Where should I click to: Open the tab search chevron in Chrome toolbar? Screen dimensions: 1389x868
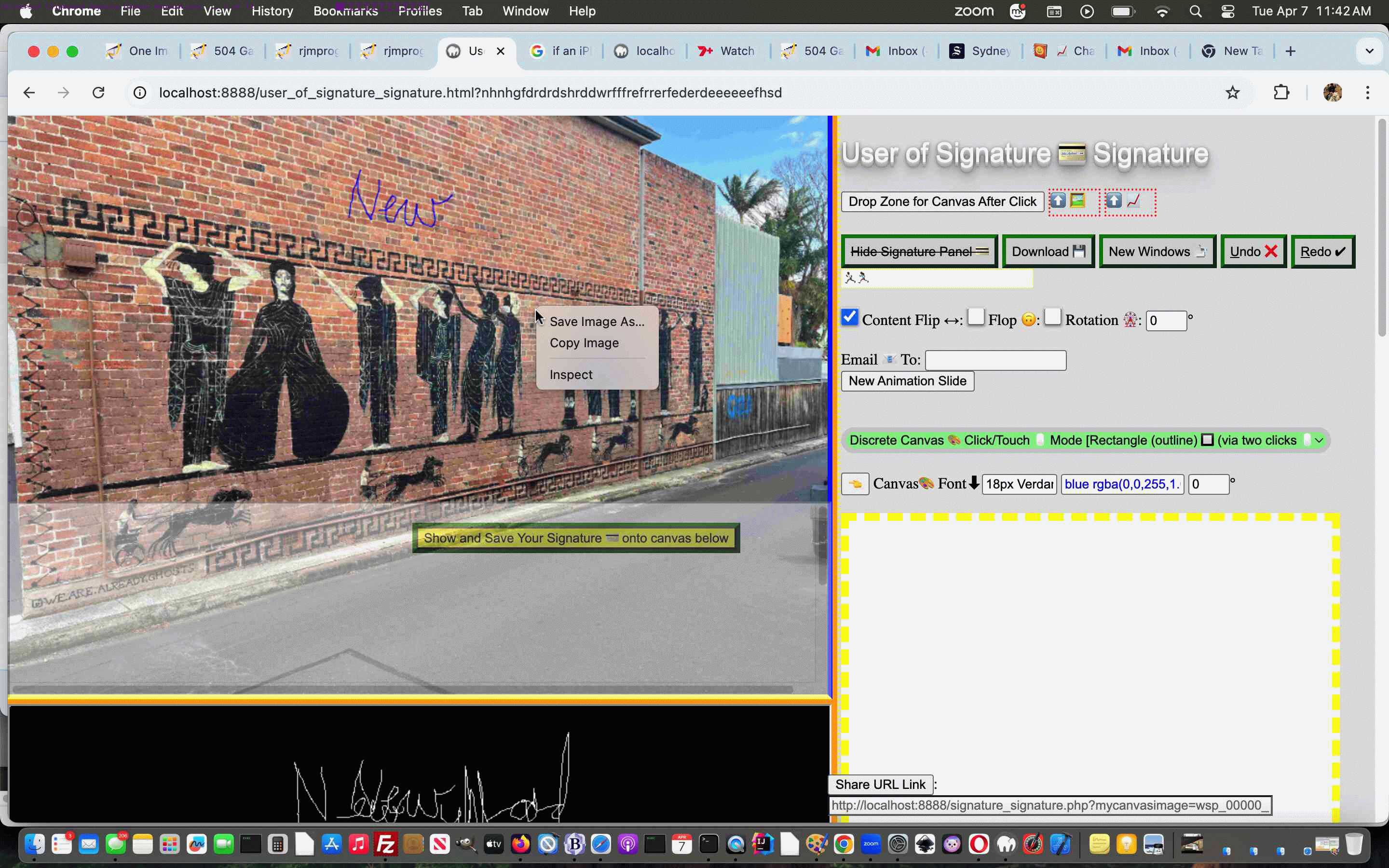(1371, 51)
